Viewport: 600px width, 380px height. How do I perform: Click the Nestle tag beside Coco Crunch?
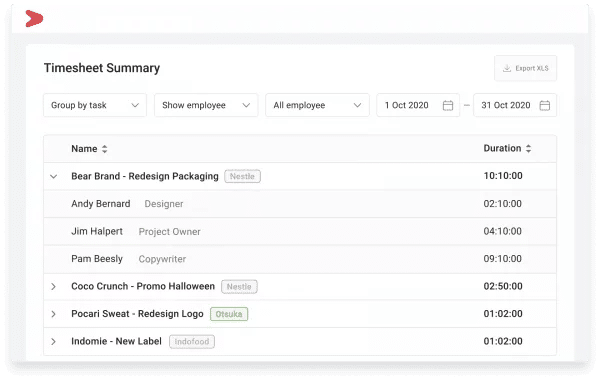(239, 287)
